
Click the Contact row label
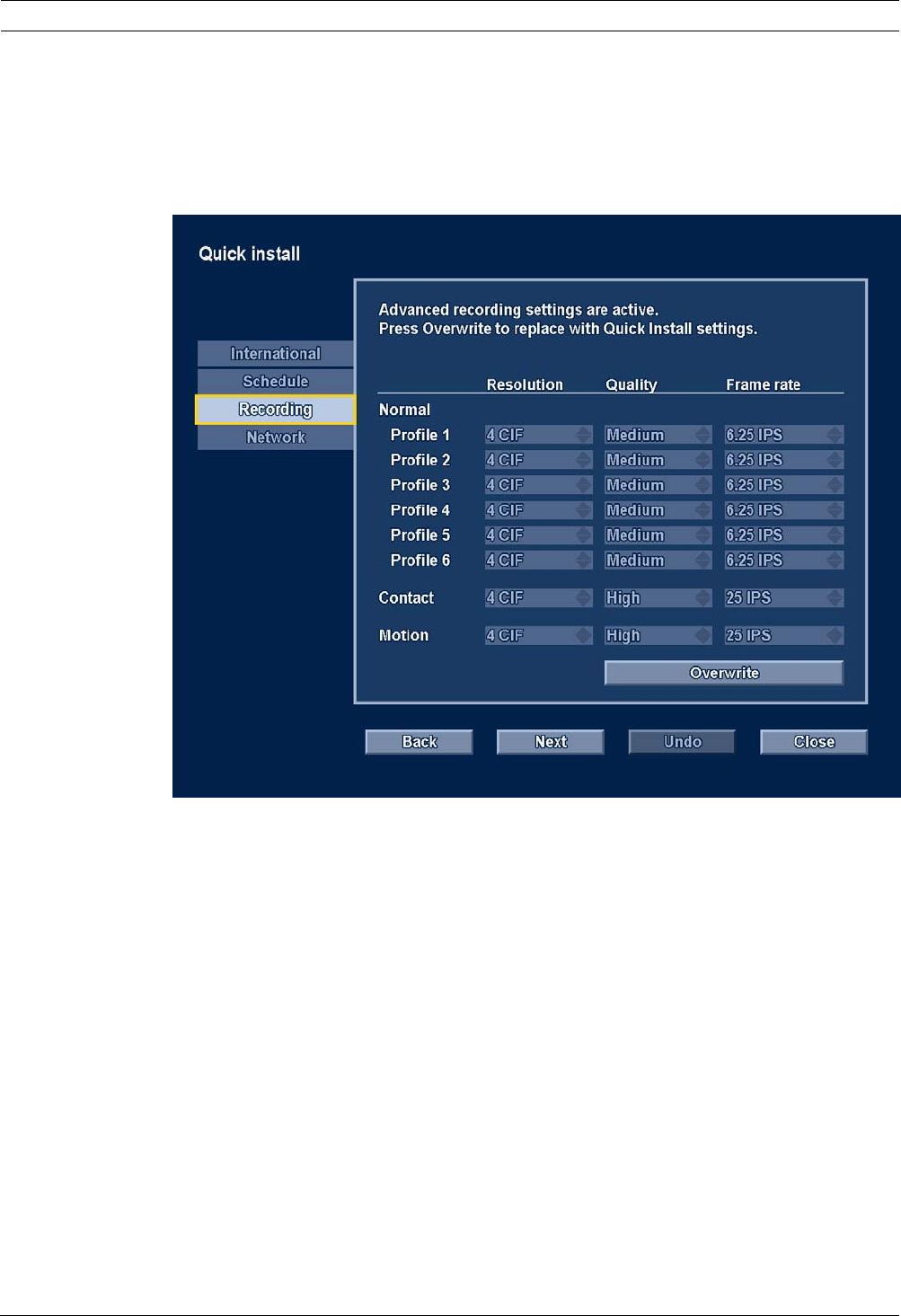pos(406,598)
